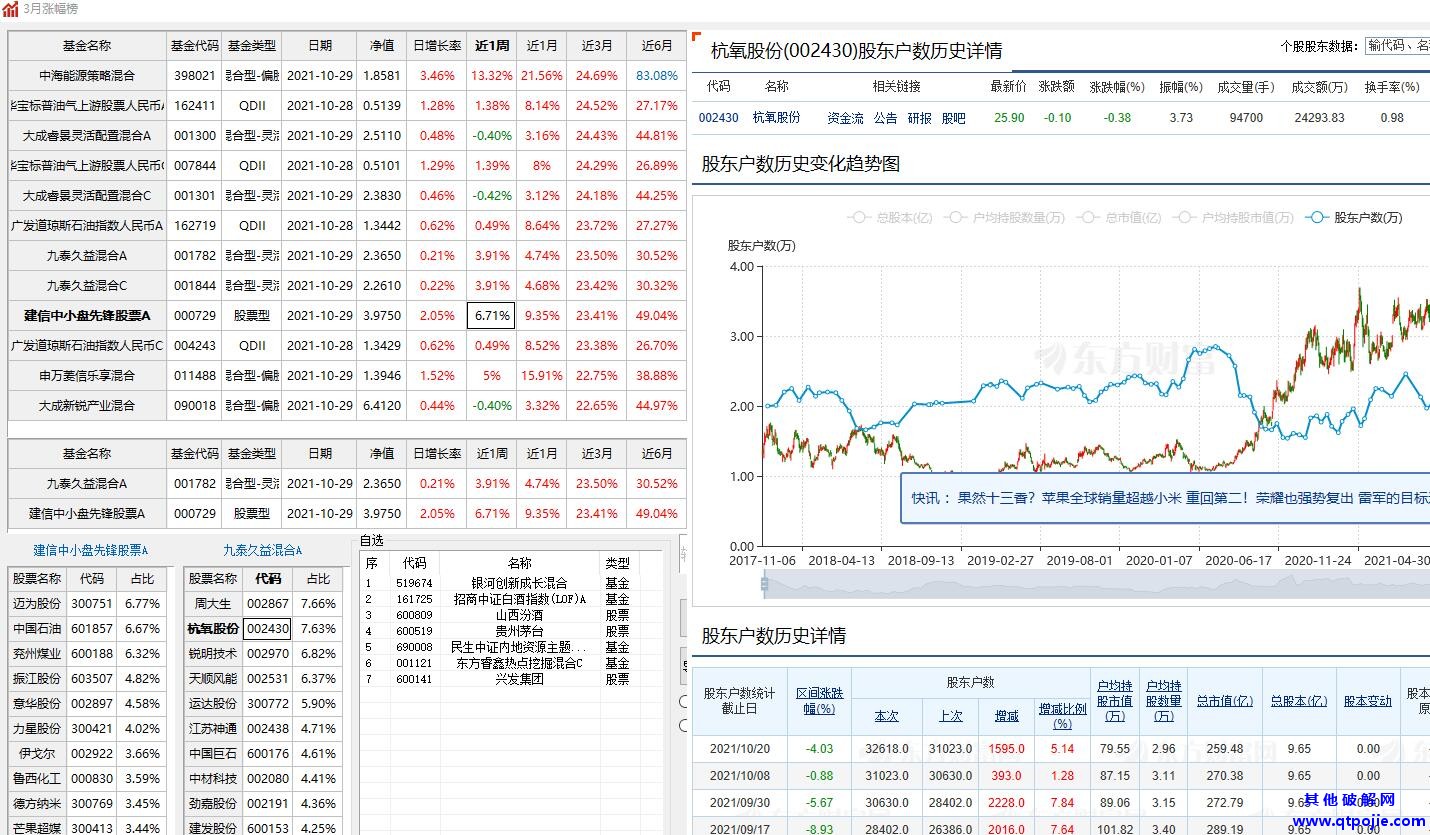Open the 公告 link for 杭氧股份
Screen dimensions: 1430x835
[x=885, y=118]
